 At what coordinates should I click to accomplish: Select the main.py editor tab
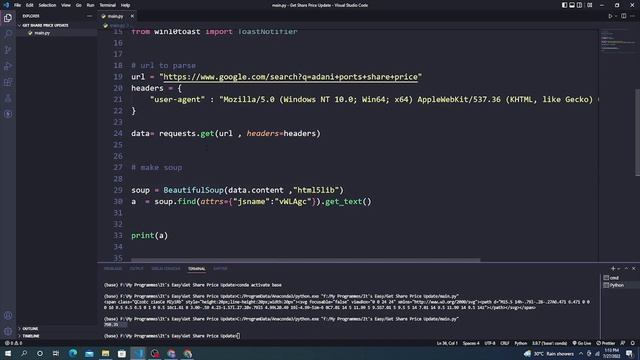tap(116, 16)
